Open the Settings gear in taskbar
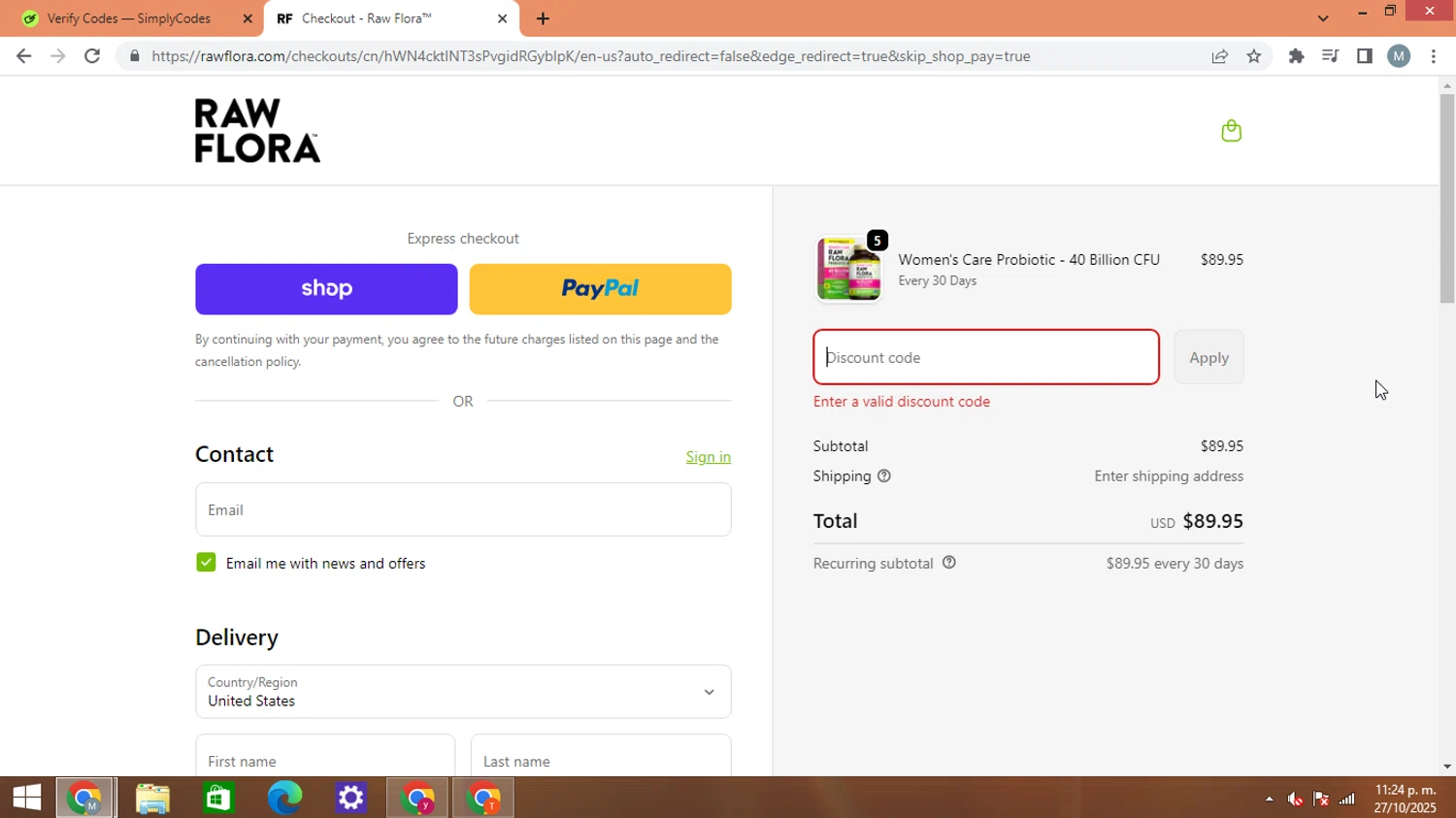1456x818 pixels. pos(350,798)
